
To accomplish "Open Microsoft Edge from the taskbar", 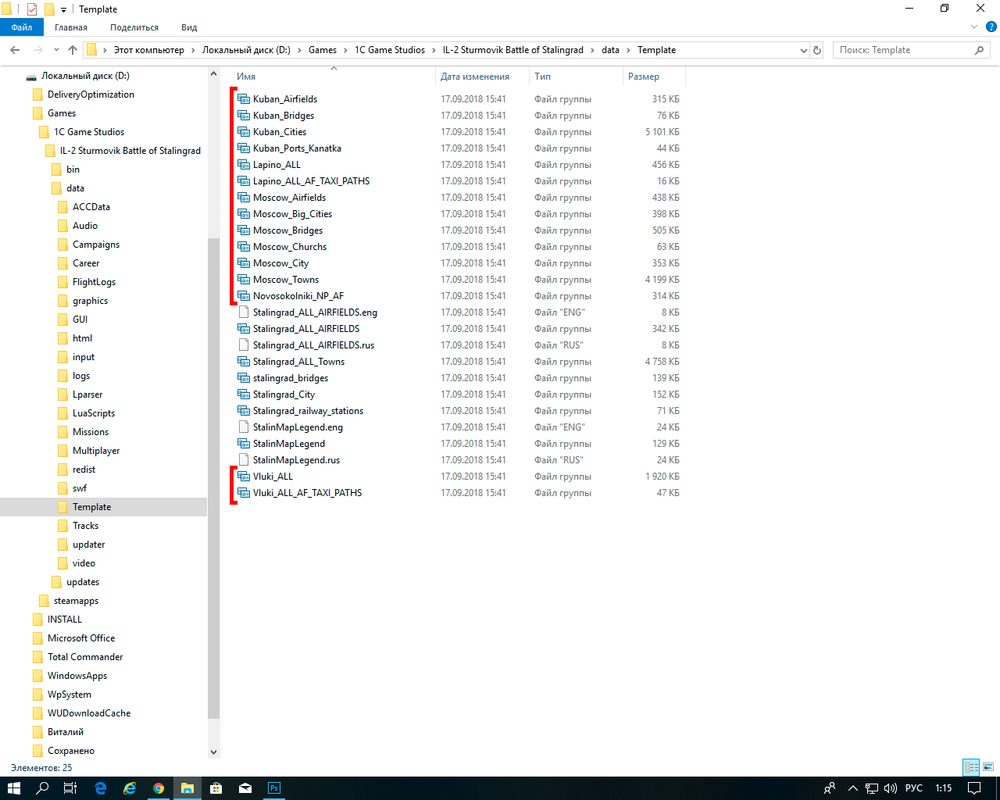I will click(x=100, y=788).
